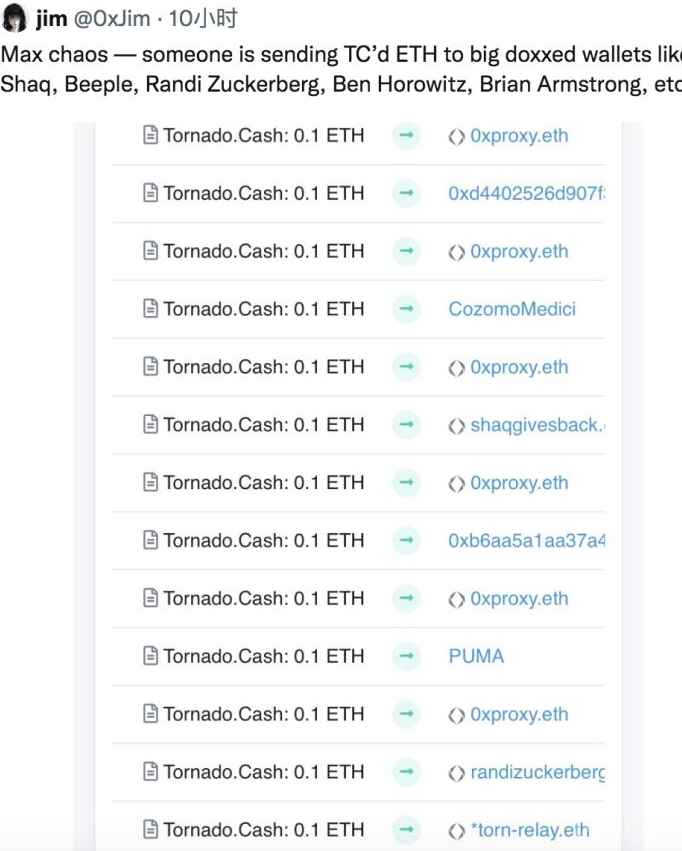Open the PUMA address link
This screenshot has height=851, width=682.
(x=476, y=656)
